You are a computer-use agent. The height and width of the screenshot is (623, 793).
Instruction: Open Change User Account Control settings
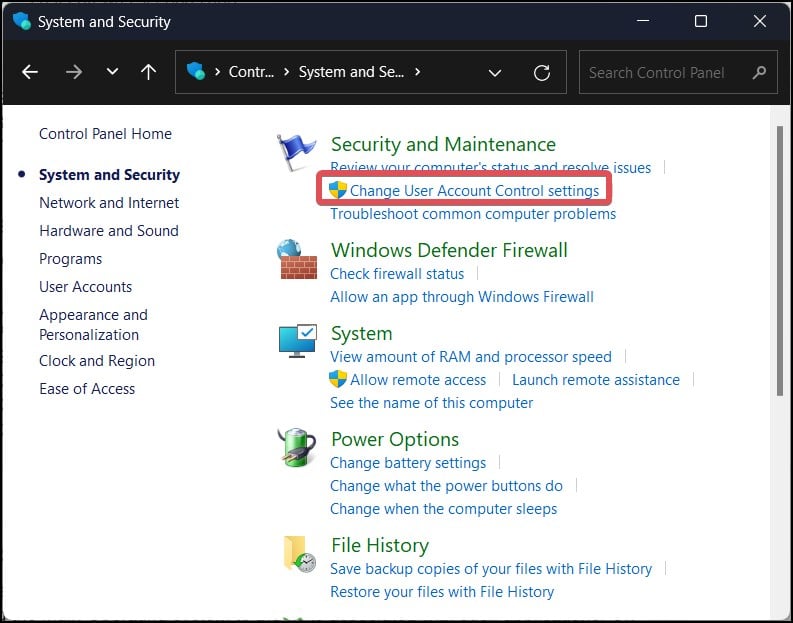(474, 190)
